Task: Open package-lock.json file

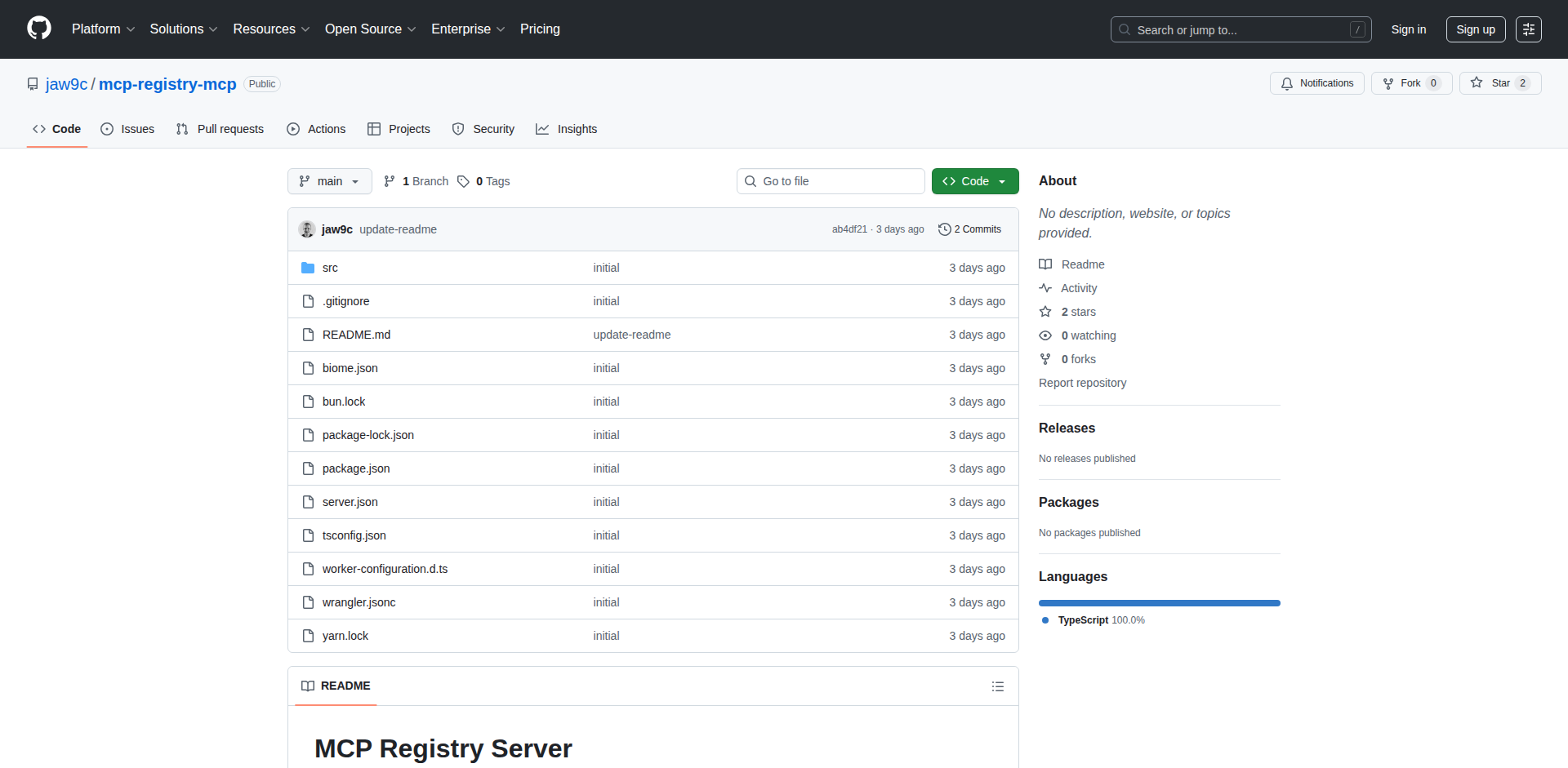Action: click(x=367, y=435)
